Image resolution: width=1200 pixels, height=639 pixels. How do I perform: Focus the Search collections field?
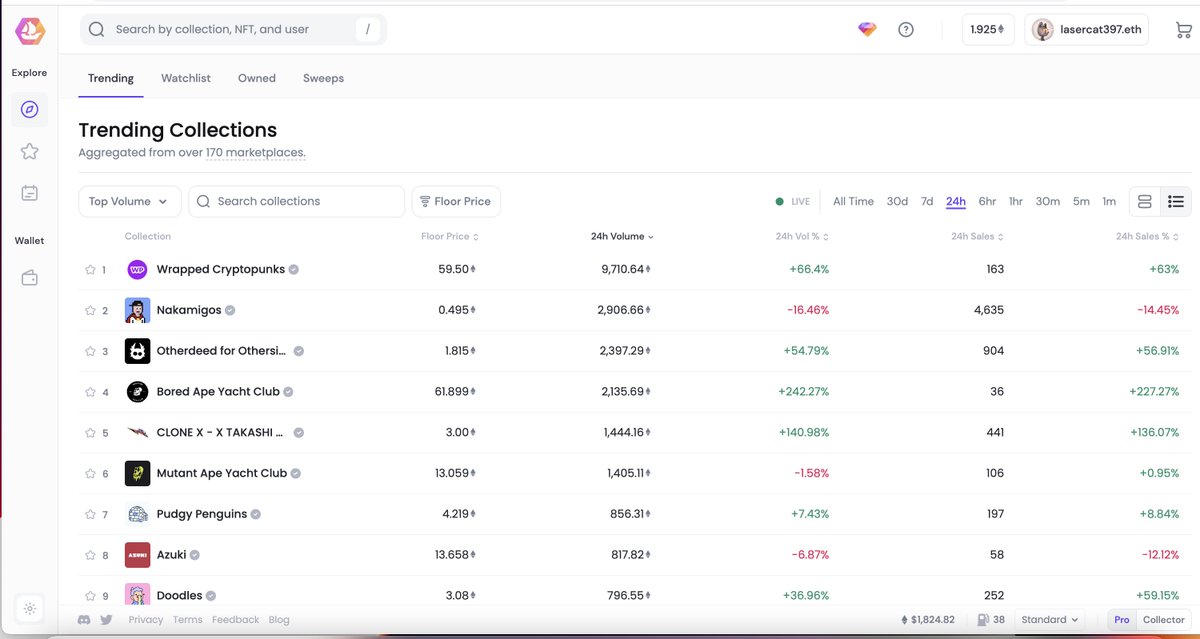(296, 201)
